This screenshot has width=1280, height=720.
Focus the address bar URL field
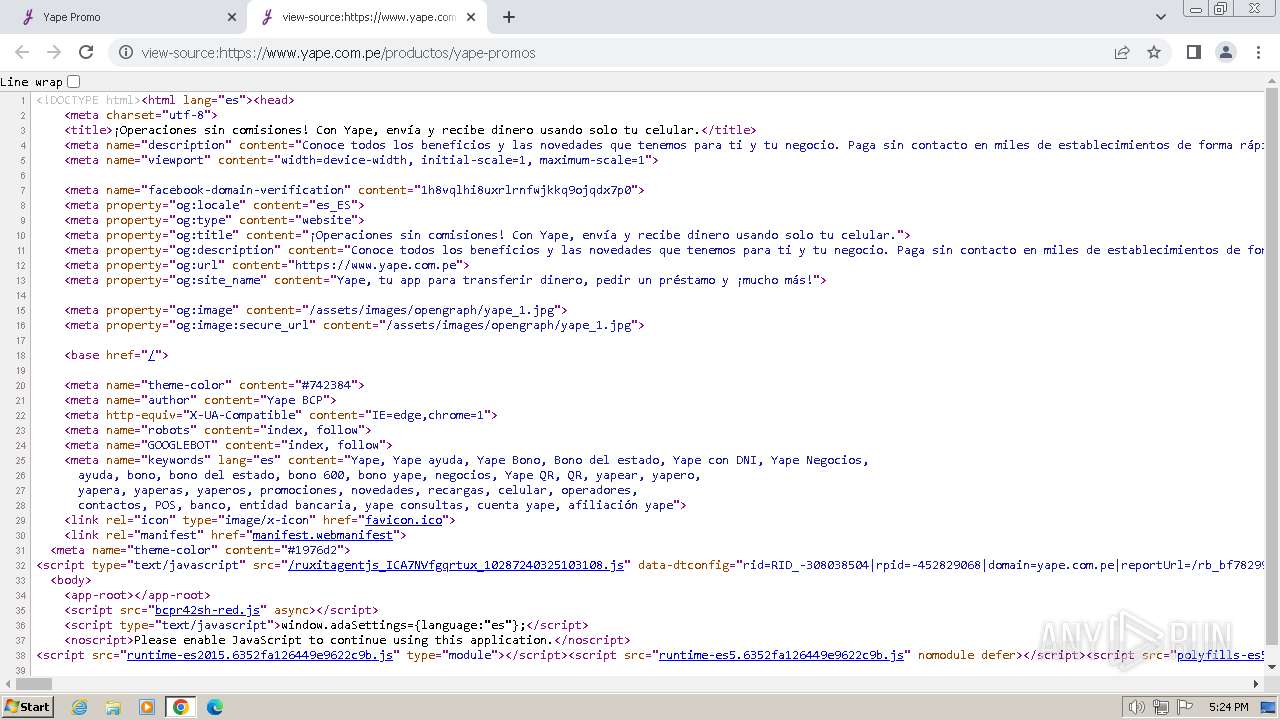click(x=620, y=53)
